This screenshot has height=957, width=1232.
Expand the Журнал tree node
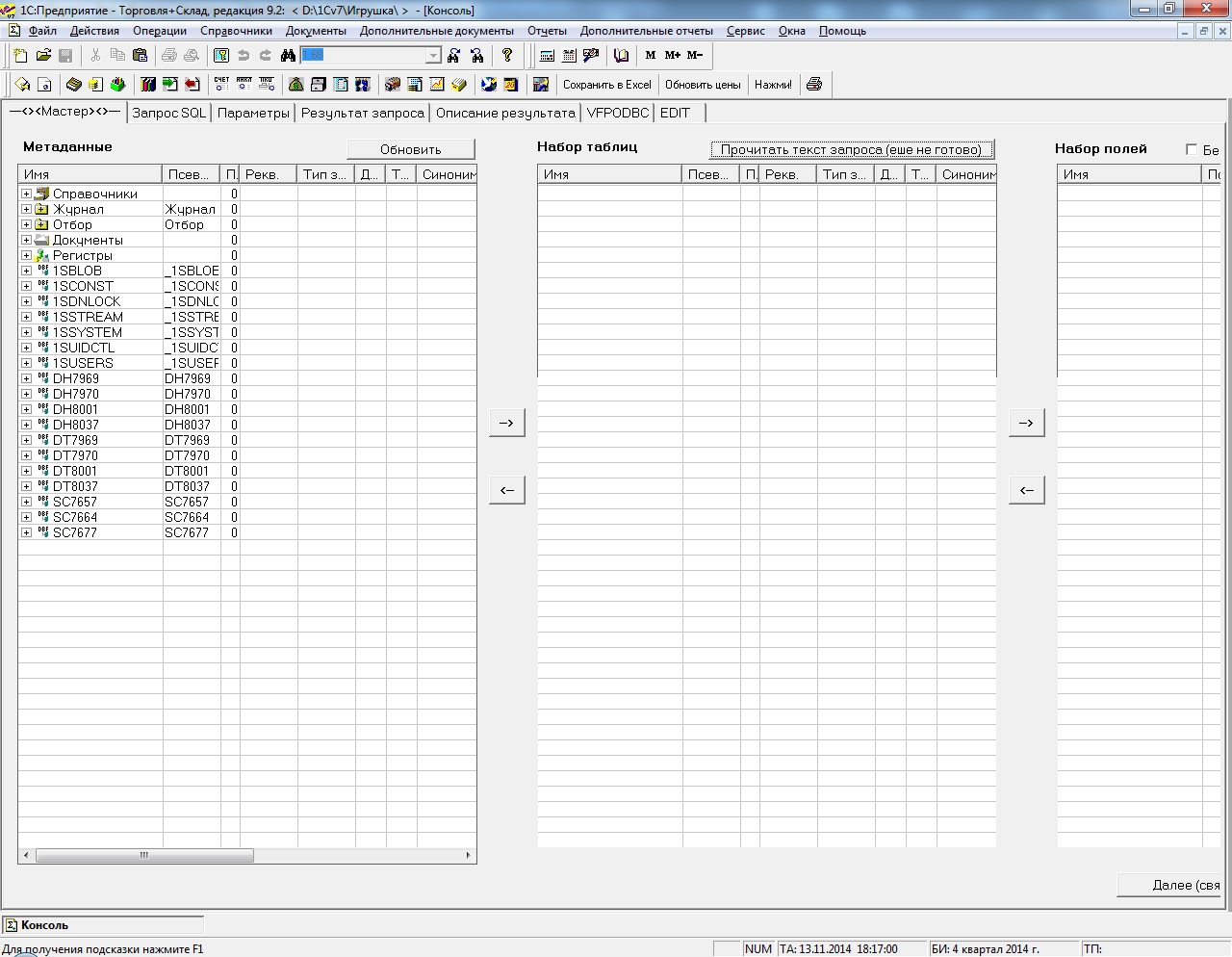click(26, 209)
